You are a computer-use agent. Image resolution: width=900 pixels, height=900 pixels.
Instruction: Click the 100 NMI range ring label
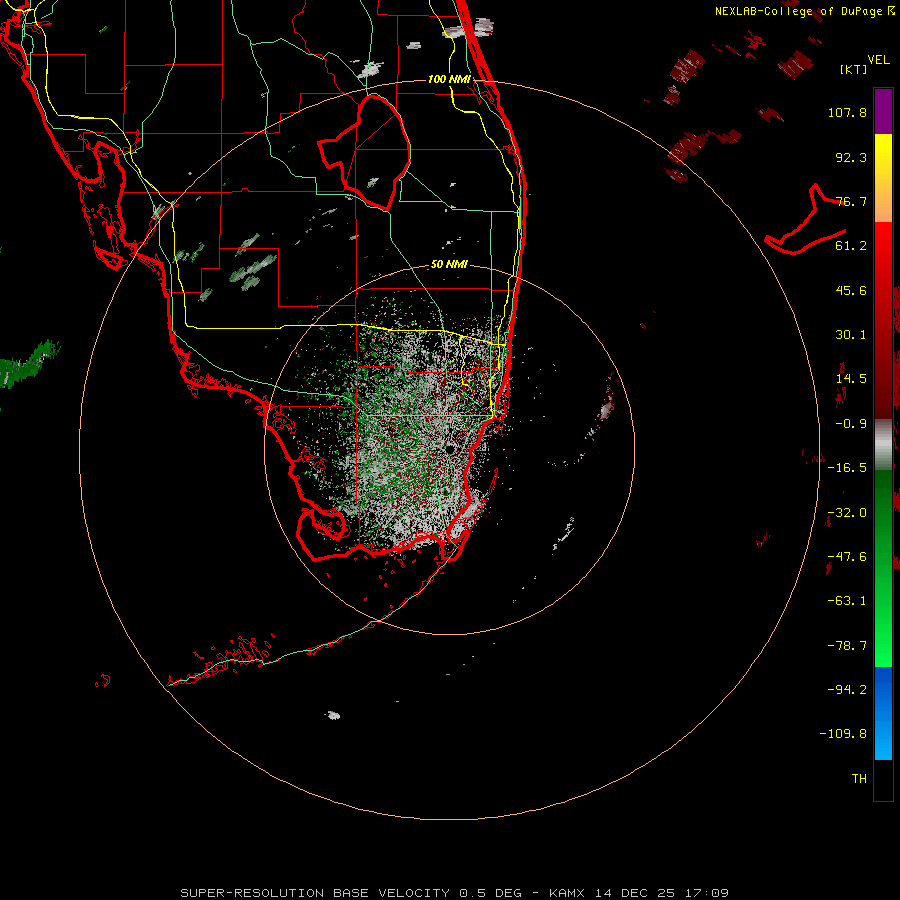coord(449,79)
